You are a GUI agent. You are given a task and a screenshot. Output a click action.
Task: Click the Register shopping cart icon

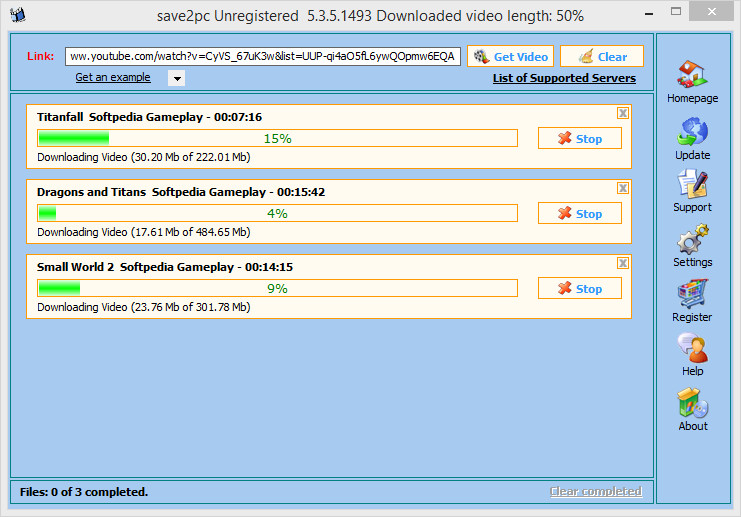tap(692, 293)
